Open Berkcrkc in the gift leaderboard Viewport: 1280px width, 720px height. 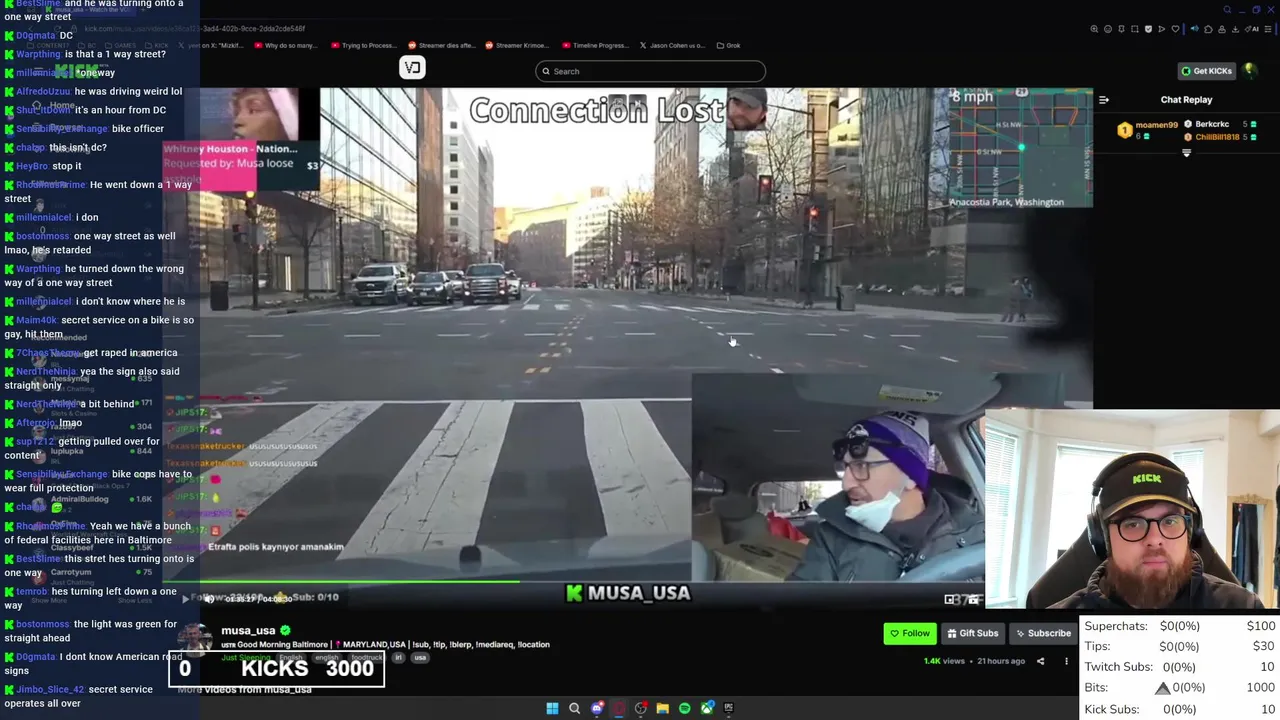pos(1212,124)
